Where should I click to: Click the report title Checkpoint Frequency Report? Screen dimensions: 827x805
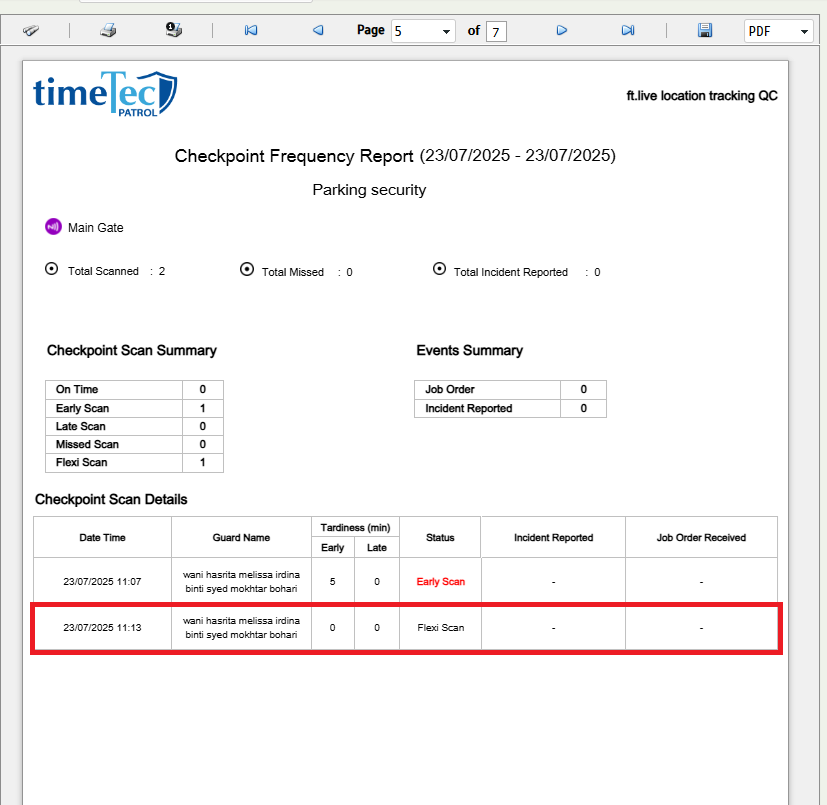(x=294, y=156)
